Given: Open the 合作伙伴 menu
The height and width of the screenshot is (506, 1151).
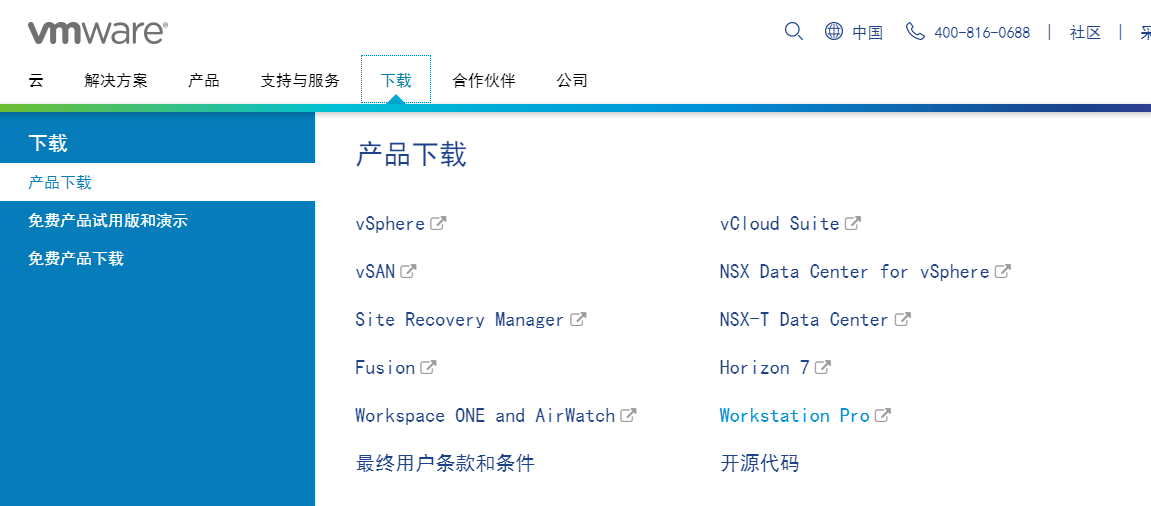Looking at the screenshot, I should 484,80.
